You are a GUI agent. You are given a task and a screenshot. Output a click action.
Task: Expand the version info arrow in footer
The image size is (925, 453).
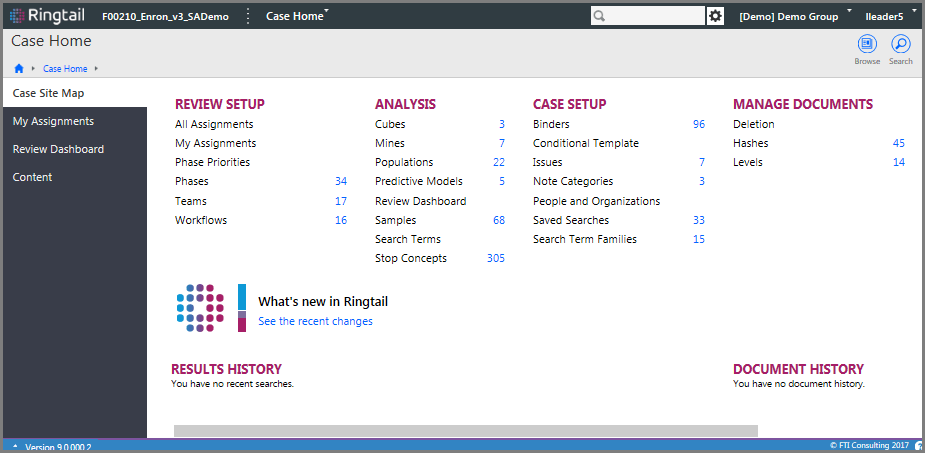[x=15, y=446]
